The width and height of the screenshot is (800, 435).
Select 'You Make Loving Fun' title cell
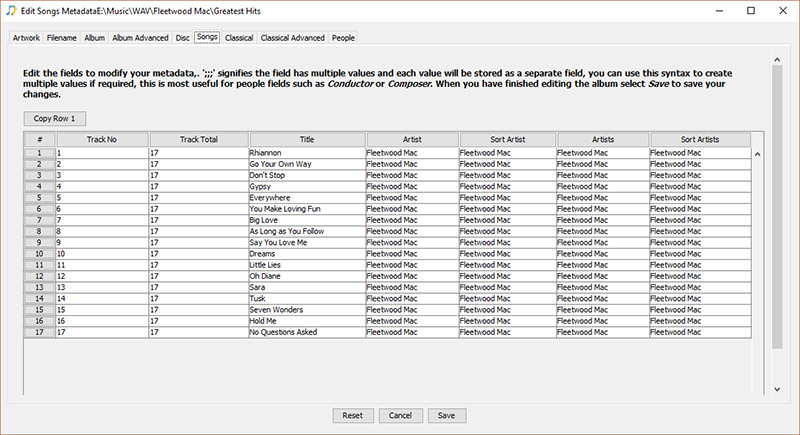[307, 209]
